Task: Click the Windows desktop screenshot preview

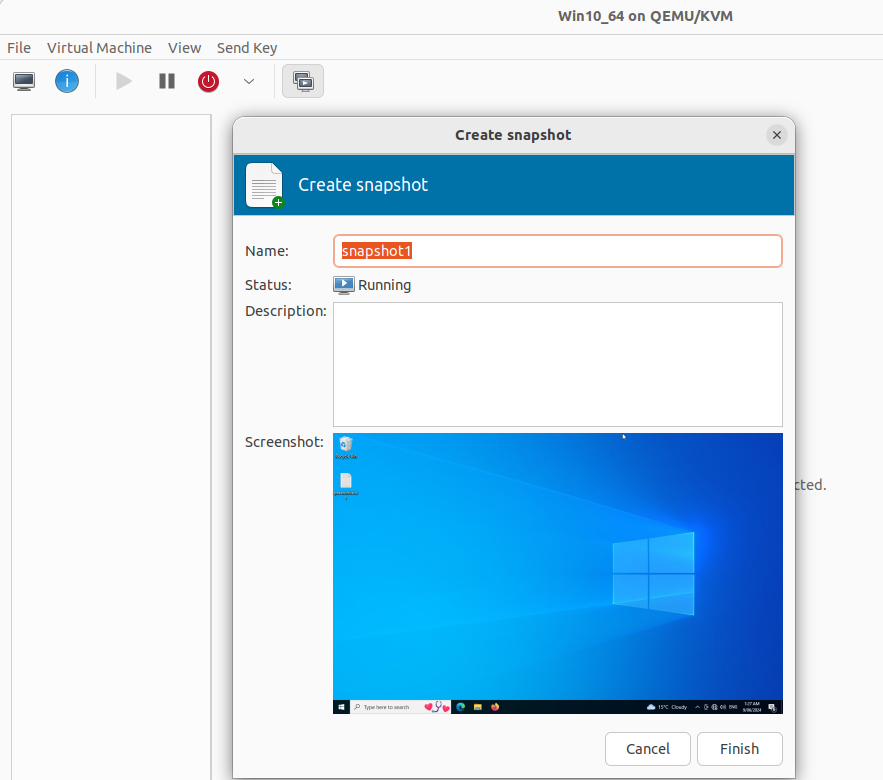Action: coord(558,573)
